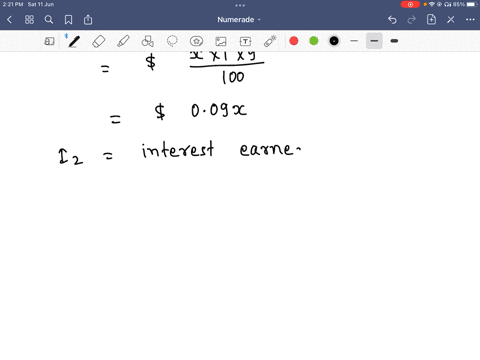Open the Elements sticker tool
The image size is (480, 360).
click(x=196, y=41)
